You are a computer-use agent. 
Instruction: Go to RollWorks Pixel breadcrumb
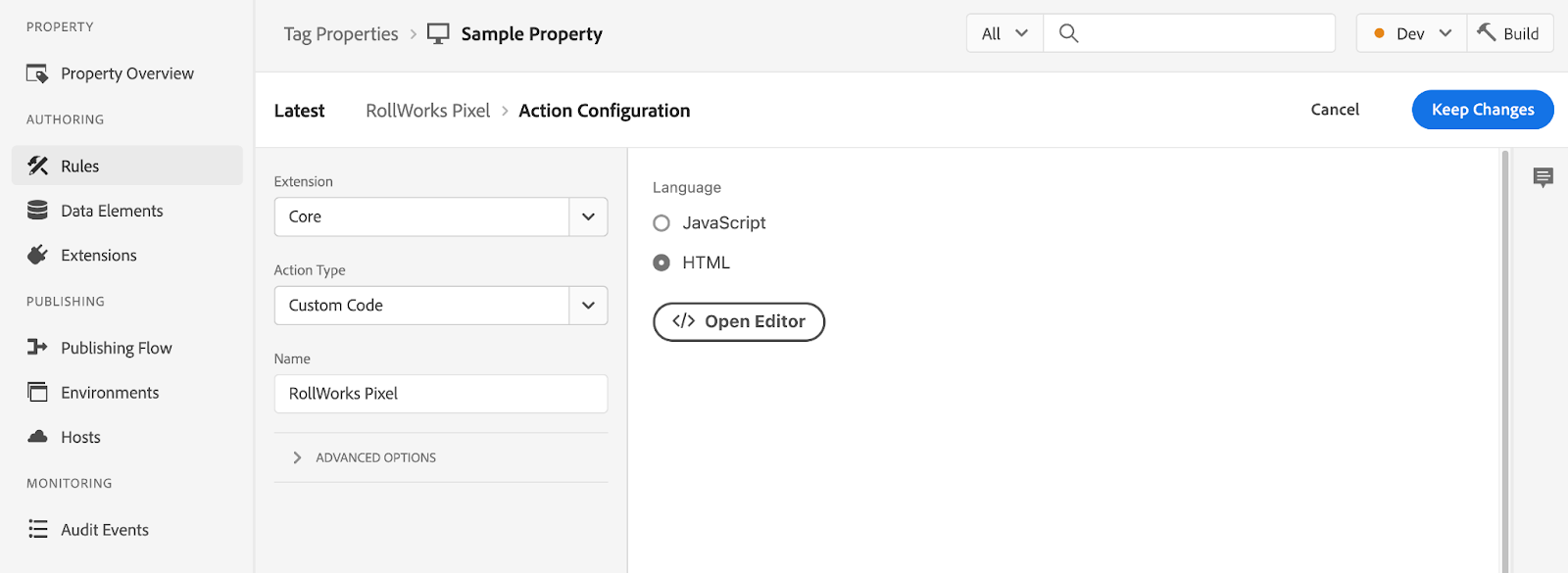tap(427, 111)
